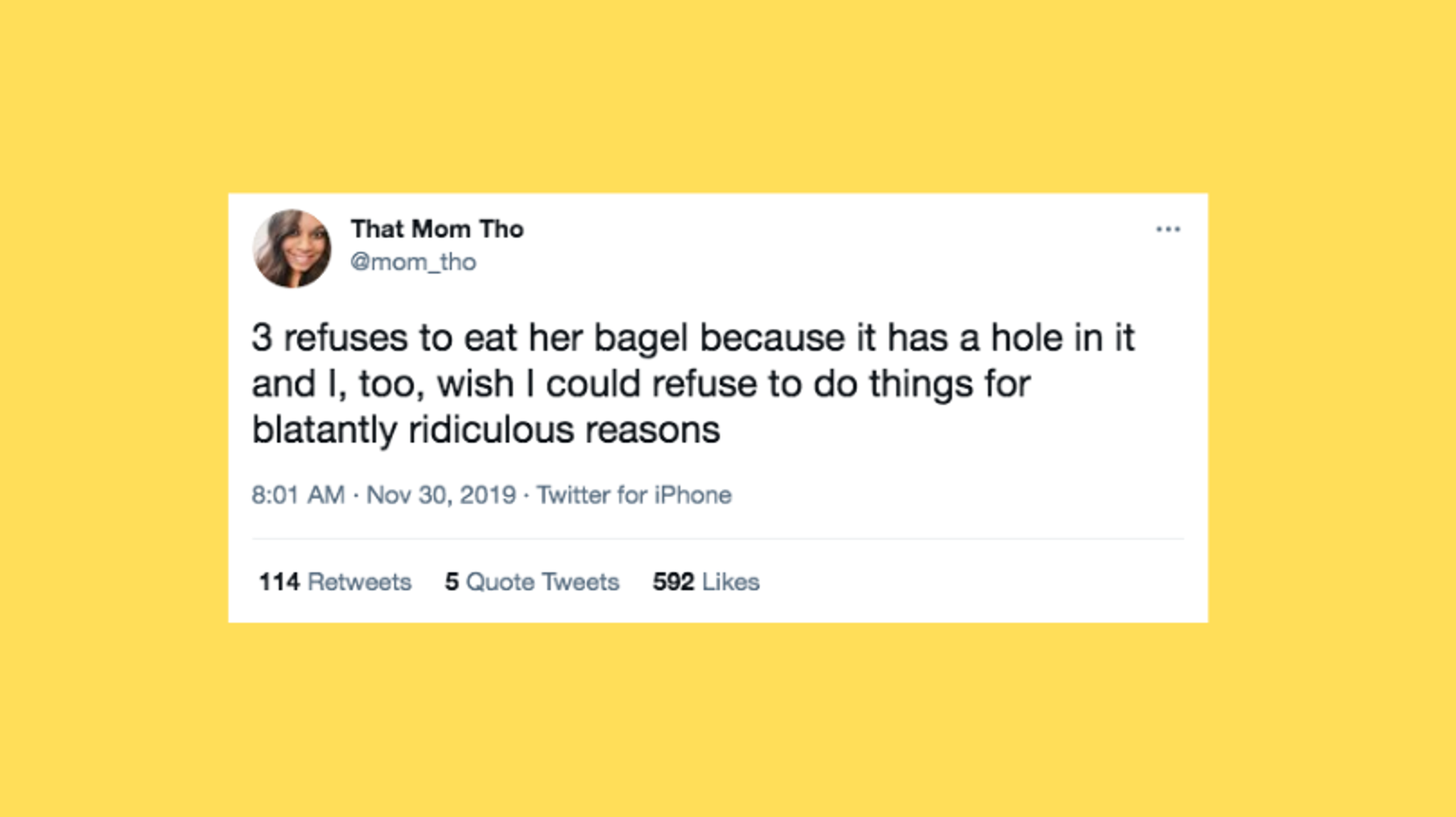This screenshot has height=817, width=1456.
Task: Open the "That Mom Tho" display name
Action: tap(436, 229)
